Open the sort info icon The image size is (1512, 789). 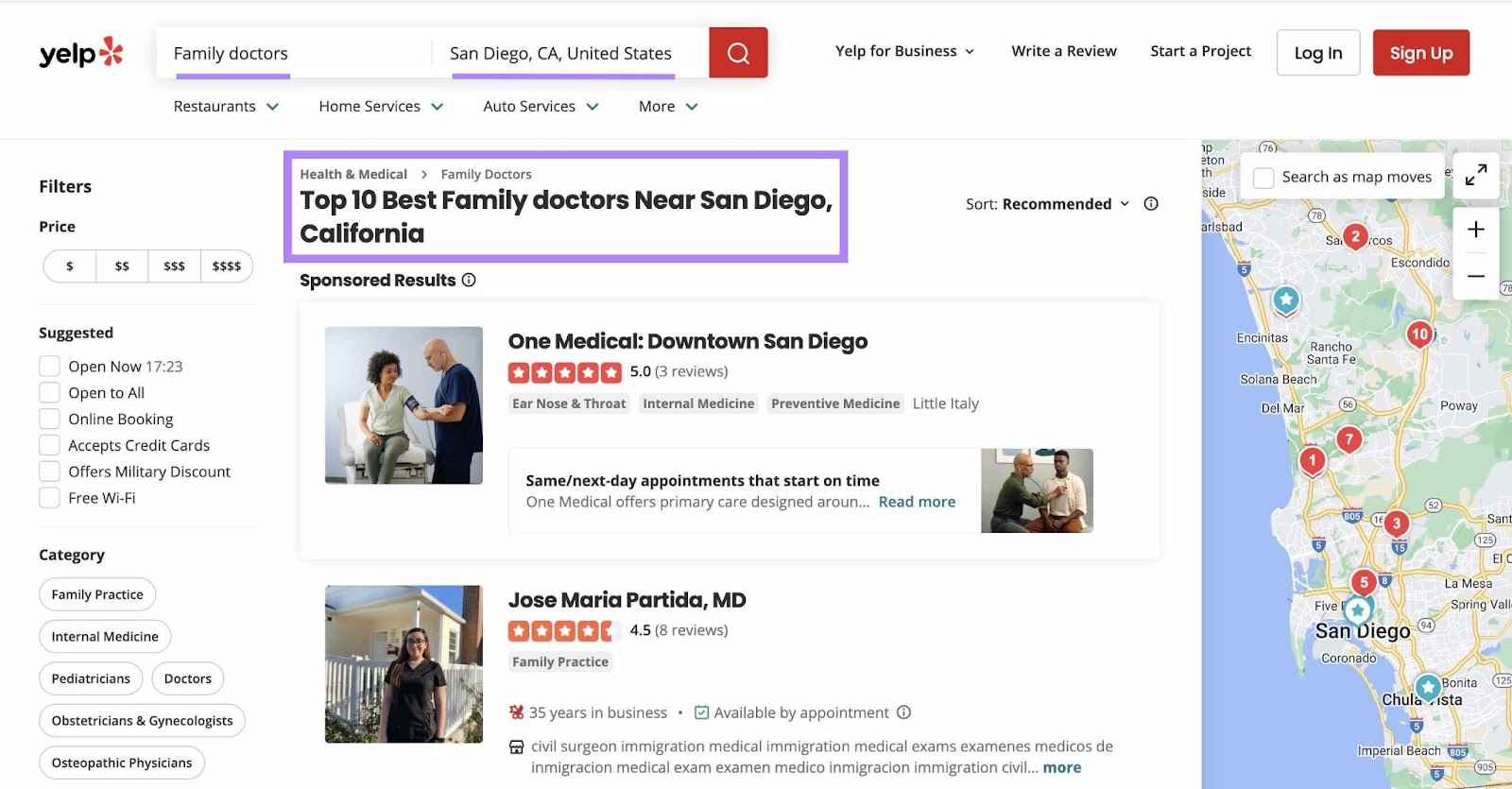(x=1151, y=203)
